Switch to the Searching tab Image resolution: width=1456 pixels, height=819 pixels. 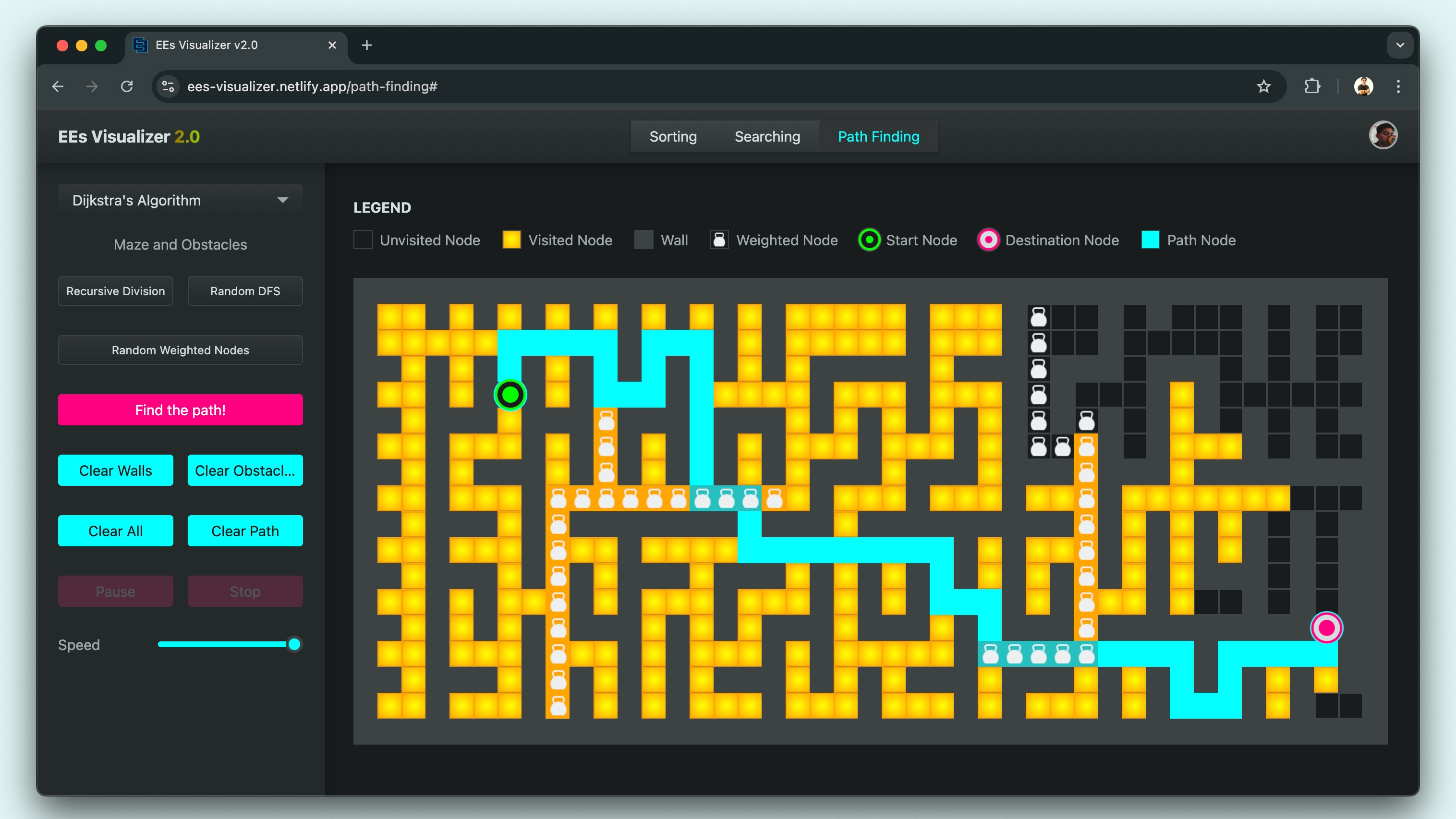[767, 136]
